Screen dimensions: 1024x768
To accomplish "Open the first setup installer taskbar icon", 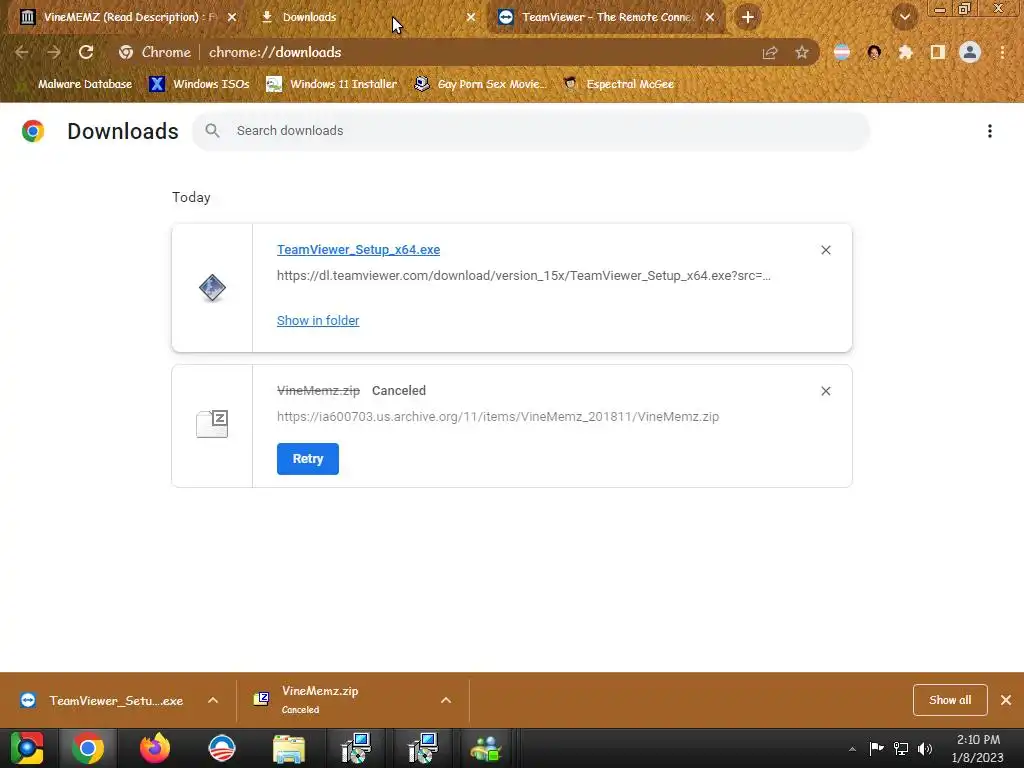I will [x=356, y=748].
